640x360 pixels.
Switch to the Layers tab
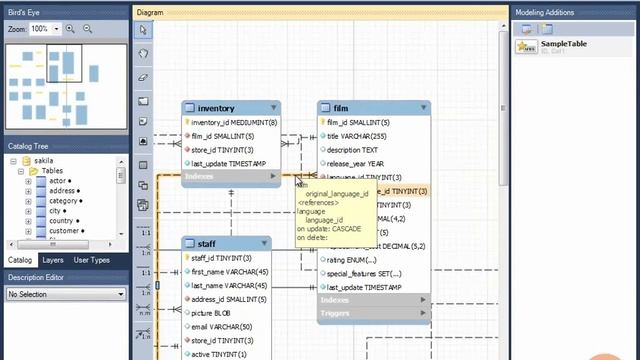[x=53, y=260]
